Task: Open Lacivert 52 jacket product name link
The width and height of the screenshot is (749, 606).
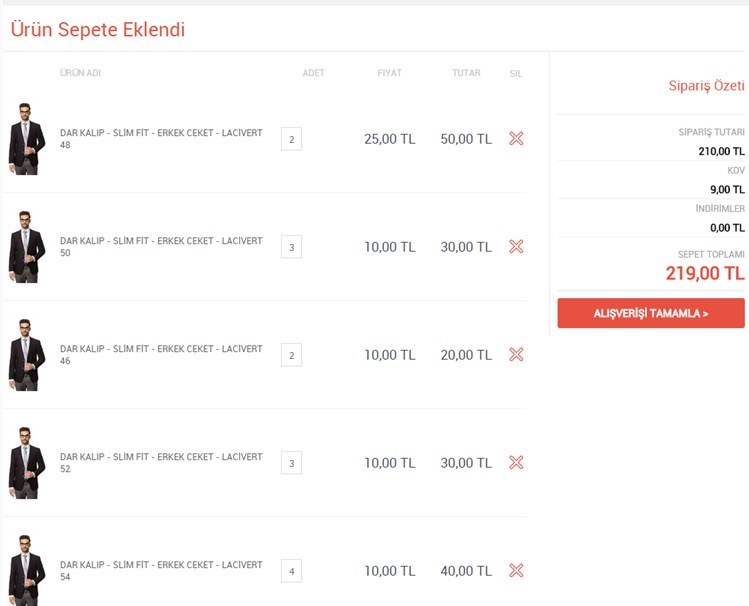Action: click(x=161, y=457)
